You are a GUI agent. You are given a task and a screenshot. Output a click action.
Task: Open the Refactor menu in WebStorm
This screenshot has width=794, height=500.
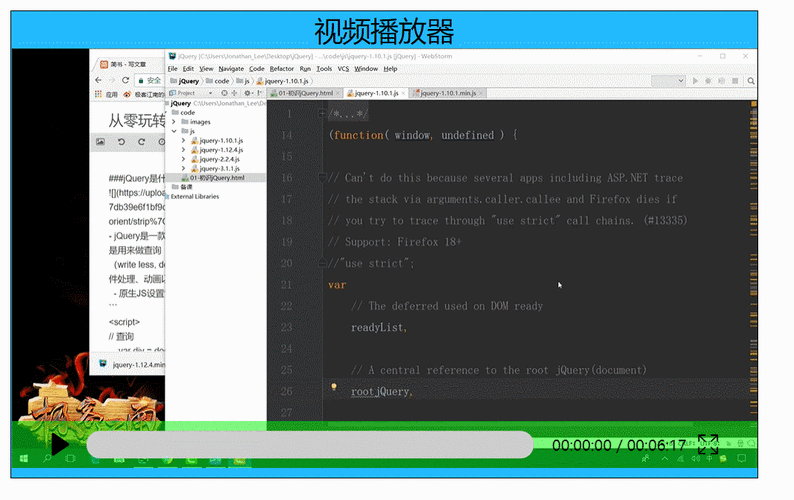click(282, 68)
